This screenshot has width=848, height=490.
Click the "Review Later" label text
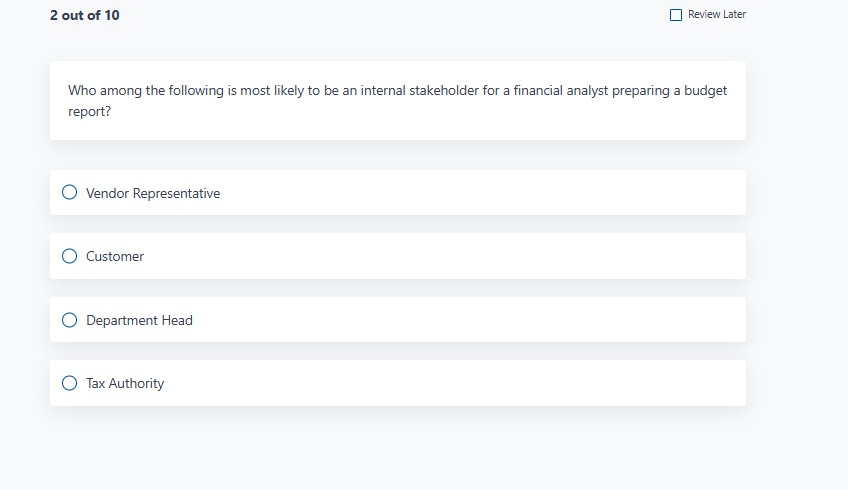[716, 15]
